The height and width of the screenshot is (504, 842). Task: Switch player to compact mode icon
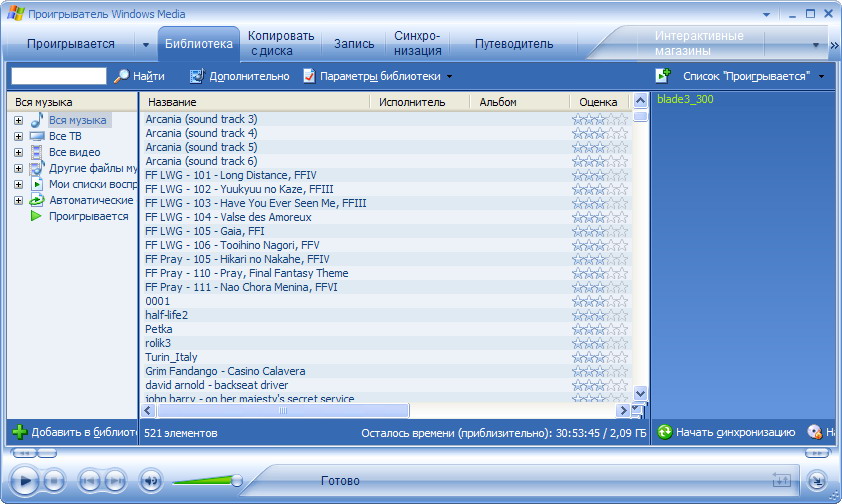[x=817, y=480]
